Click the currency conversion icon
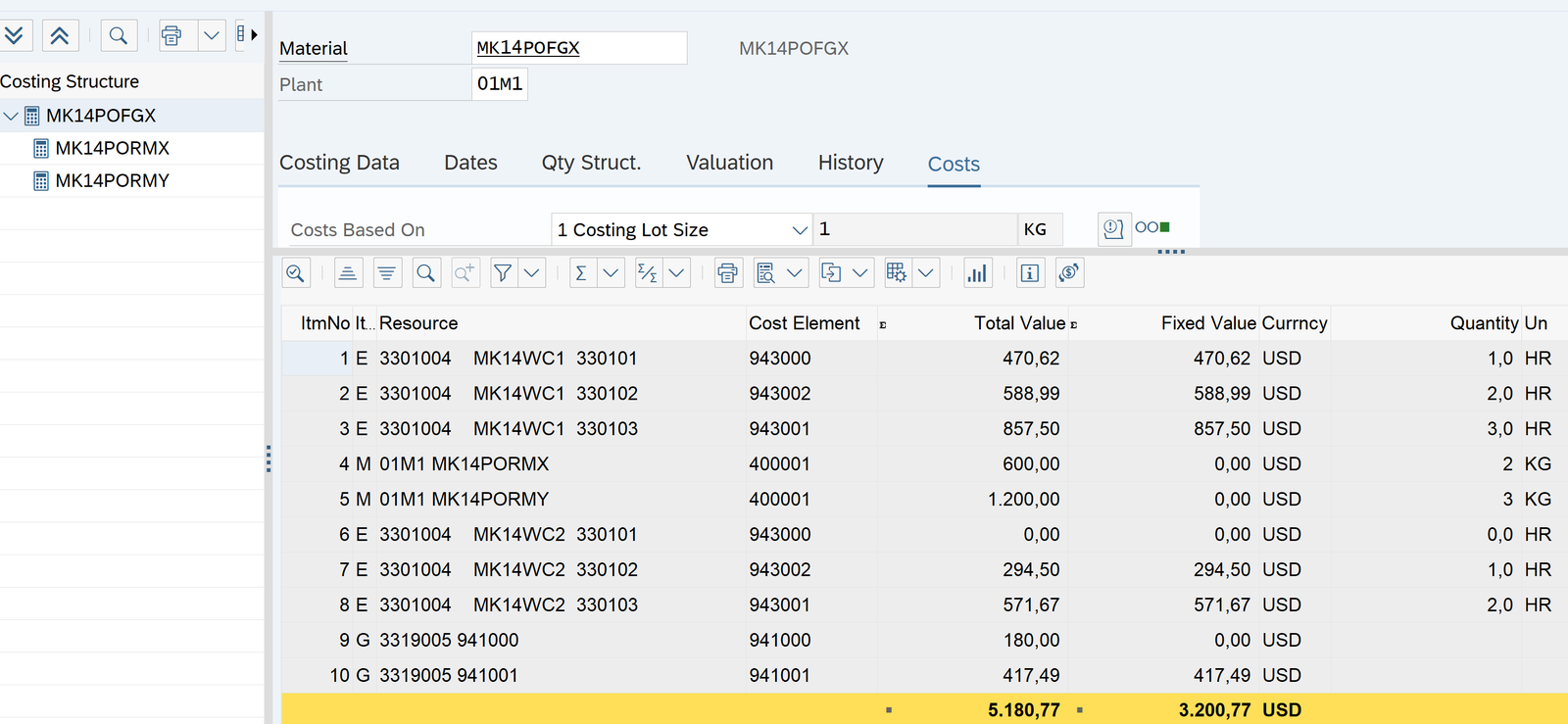 coord(1069,273)
